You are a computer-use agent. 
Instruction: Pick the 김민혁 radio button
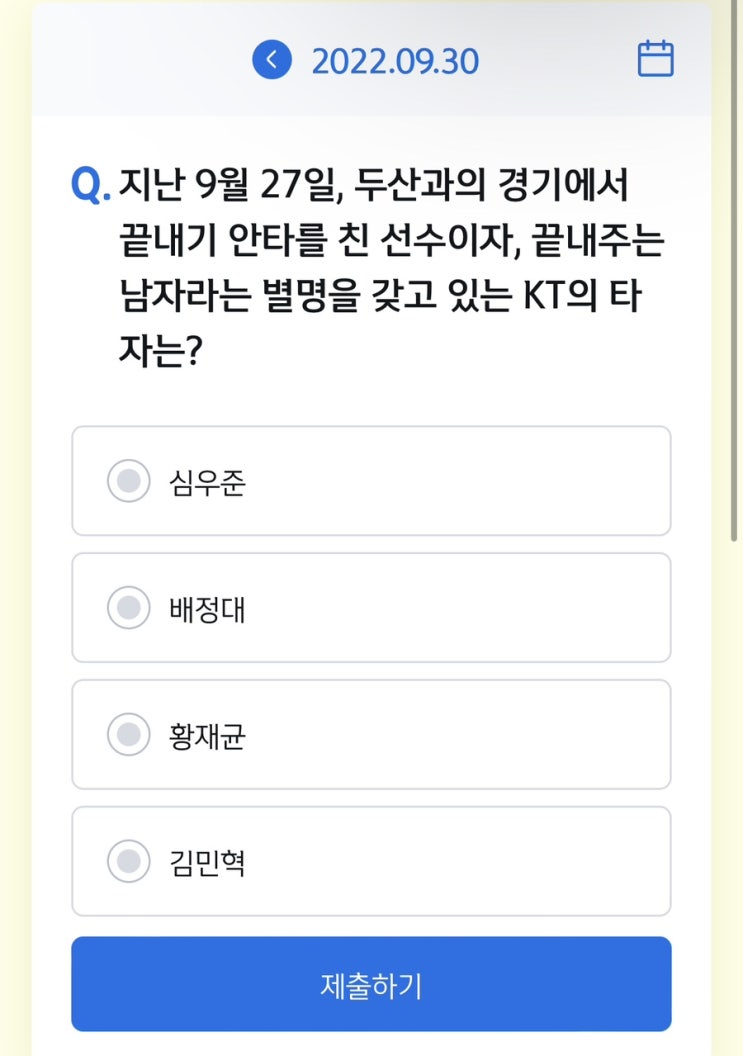click(128, 861)
